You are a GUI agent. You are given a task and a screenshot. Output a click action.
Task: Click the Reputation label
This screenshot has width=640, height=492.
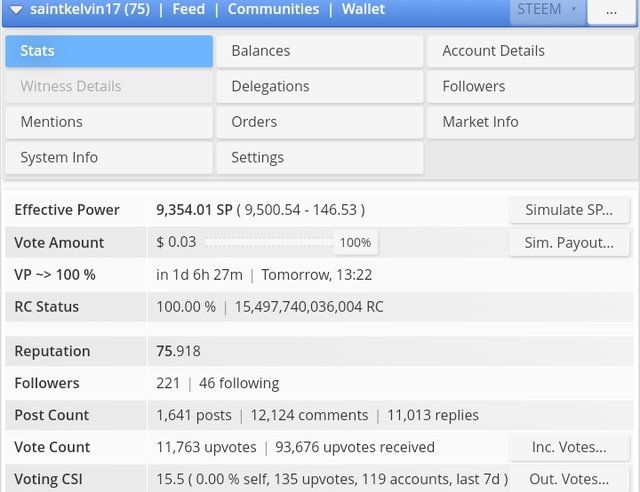tap(52, 352)
